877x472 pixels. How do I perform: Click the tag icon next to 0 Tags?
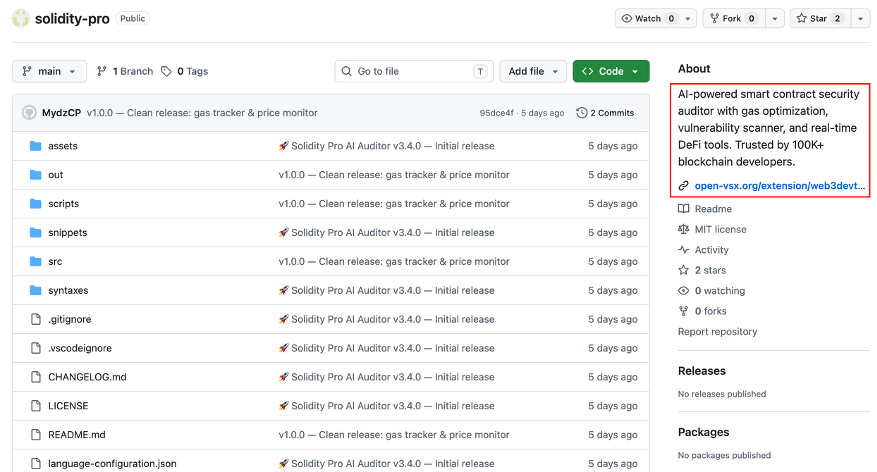166,71
